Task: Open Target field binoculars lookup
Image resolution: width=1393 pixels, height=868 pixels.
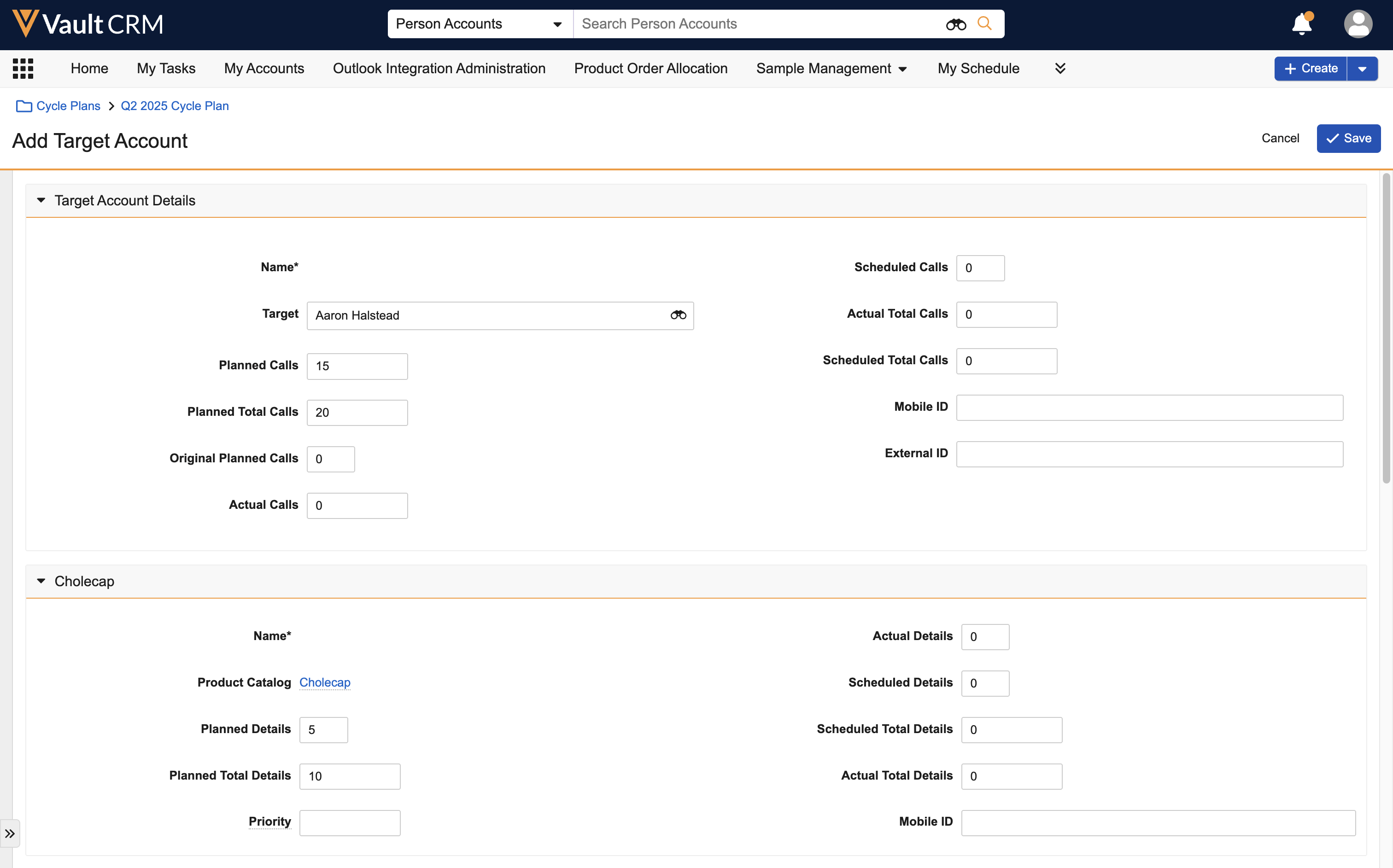Action: [678, 315]
